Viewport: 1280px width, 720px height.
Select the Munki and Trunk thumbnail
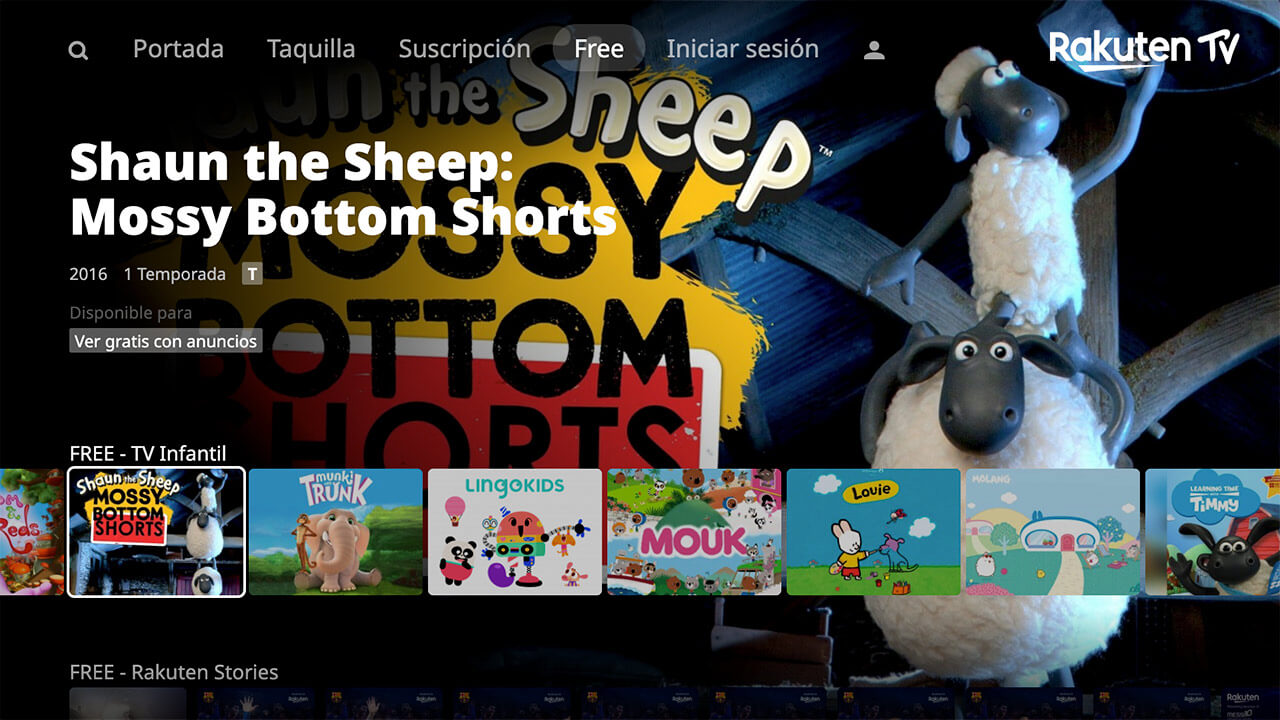pos(336,532)
